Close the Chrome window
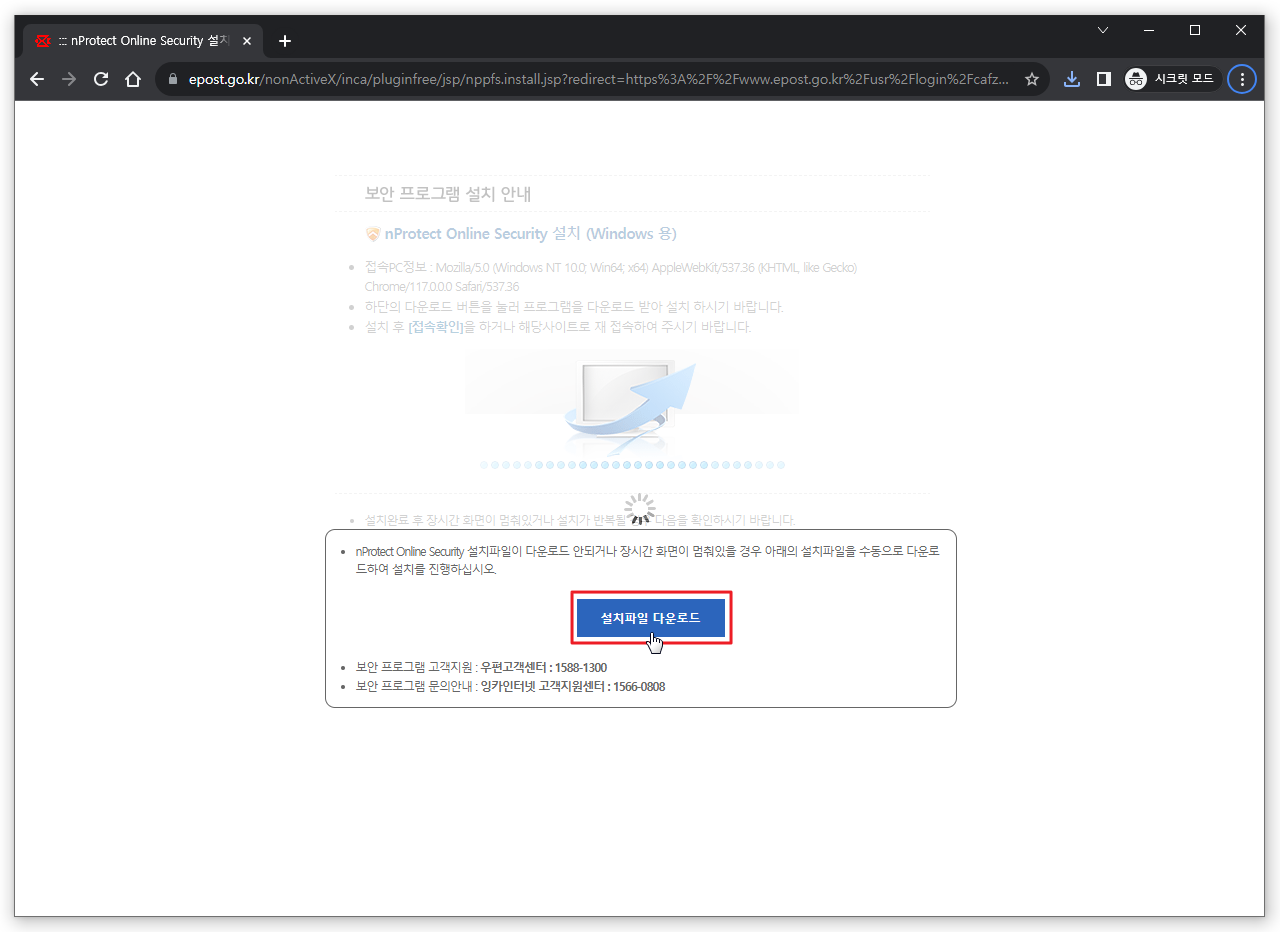 1241,30
